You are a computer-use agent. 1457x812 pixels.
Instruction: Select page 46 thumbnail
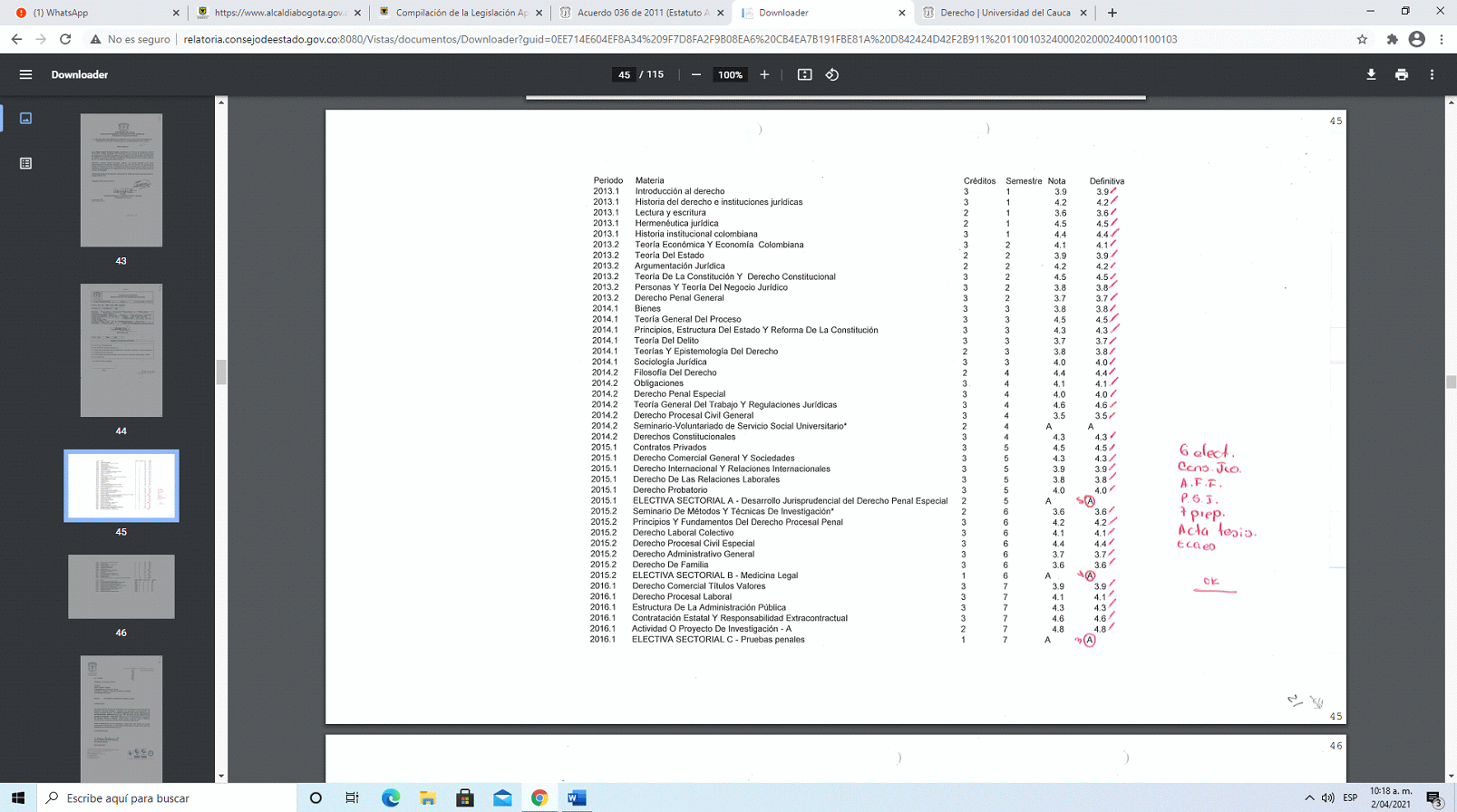click(x=121, y=587)
